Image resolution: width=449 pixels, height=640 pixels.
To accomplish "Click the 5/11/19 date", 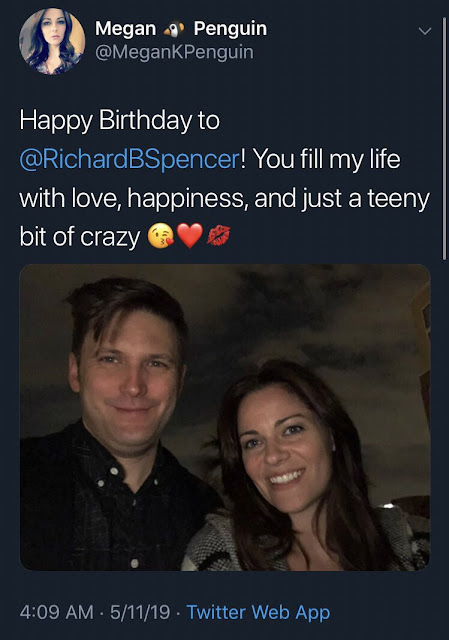I will click(140, 612).
